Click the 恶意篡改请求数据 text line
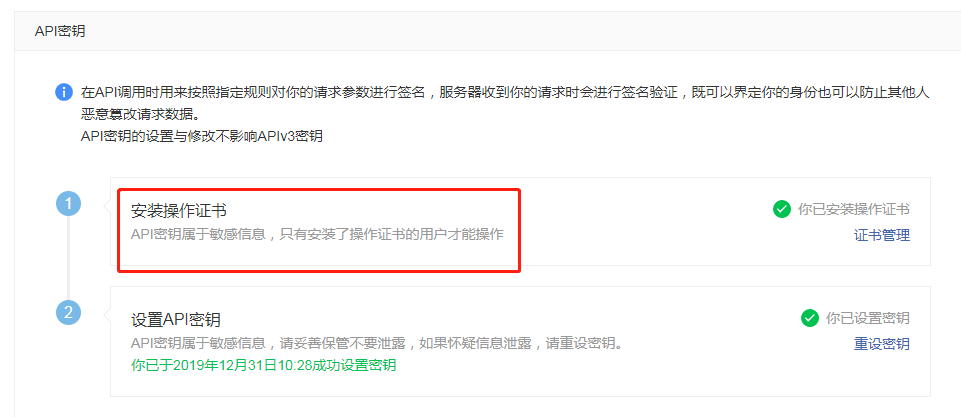This screenshot has height=417, width=961. (x=140, y=115)
